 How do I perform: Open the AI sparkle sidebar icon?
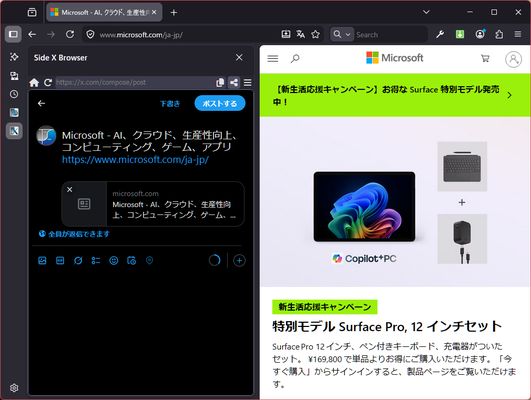(14, 57)
